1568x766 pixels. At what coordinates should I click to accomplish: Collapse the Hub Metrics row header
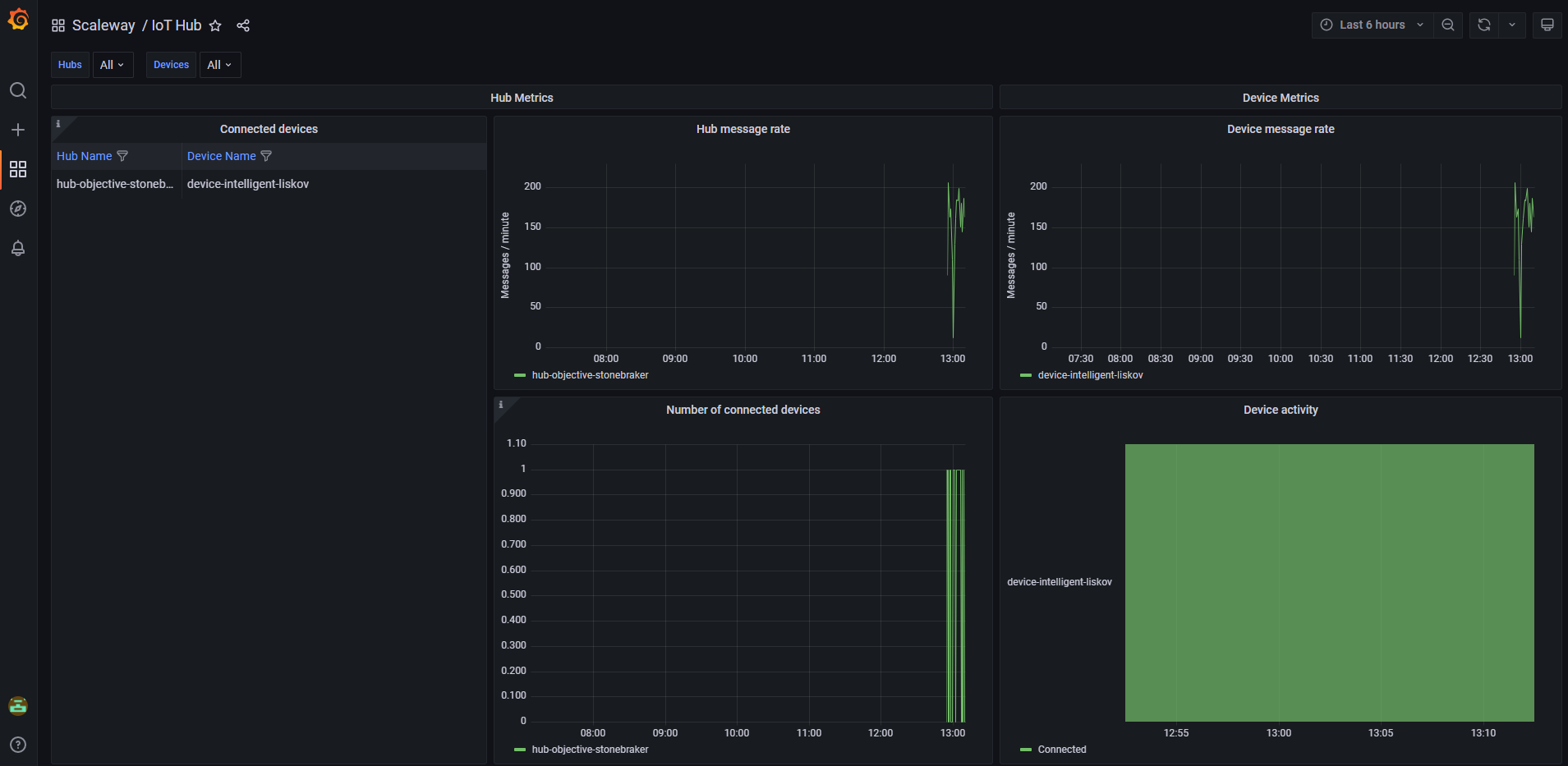click(x=522, y=98)
